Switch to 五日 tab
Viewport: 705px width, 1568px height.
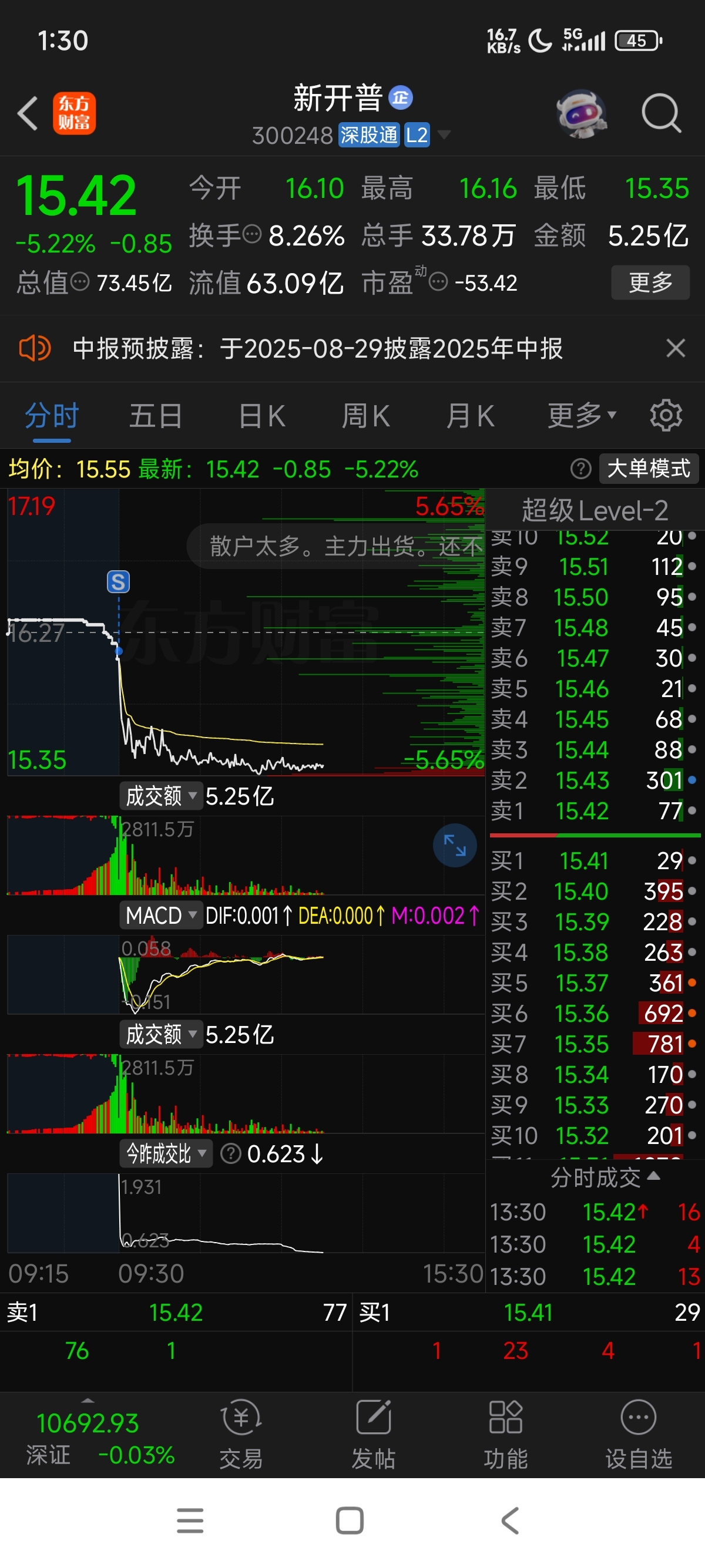tap(156, 416)
